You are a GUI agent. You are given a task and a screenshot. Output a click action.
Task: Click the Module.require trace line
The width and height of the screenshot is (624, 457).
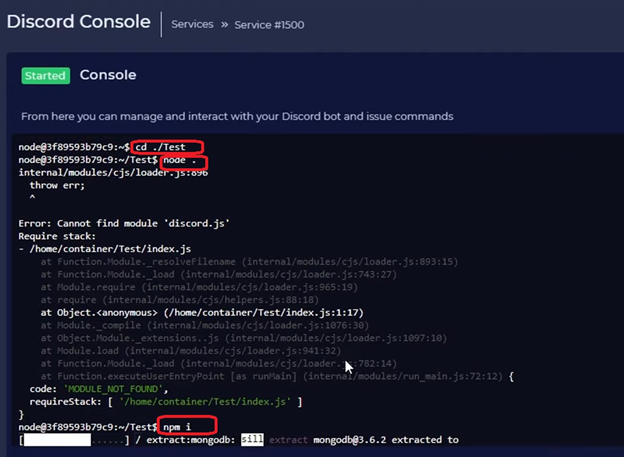click(199, 287)
